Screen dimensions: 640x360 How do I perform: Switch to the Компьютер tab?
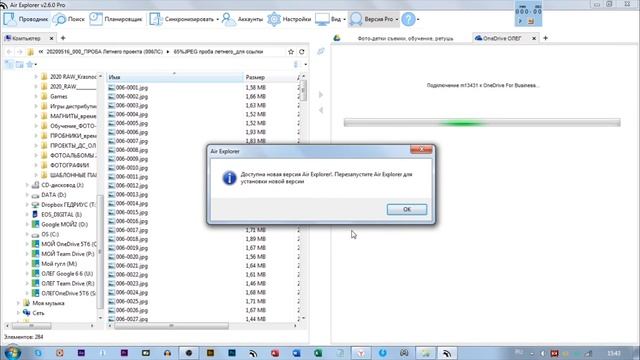pos(26,38)
